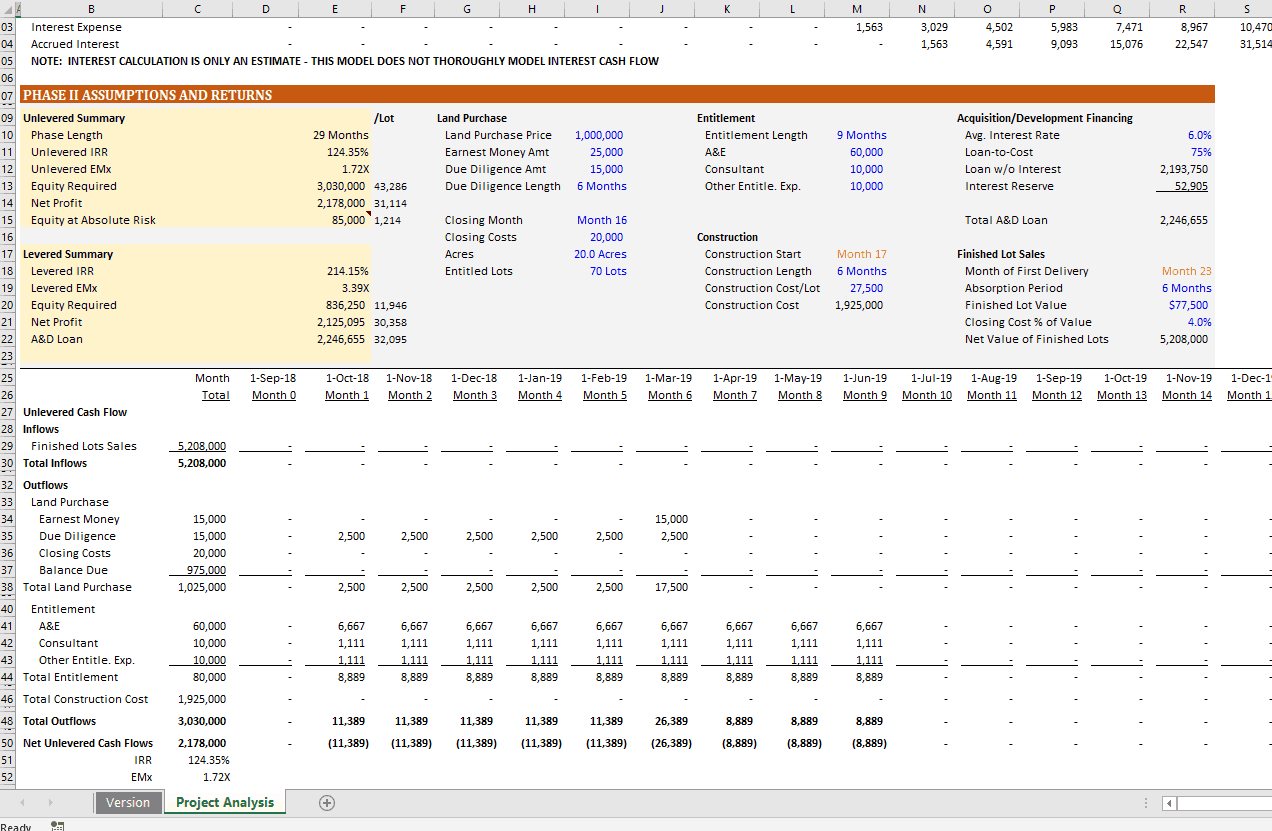Select the NOTE: INTEREST CALCULATION estimate text
Viewport: 1272px width, 831px height.
[345, 61]
